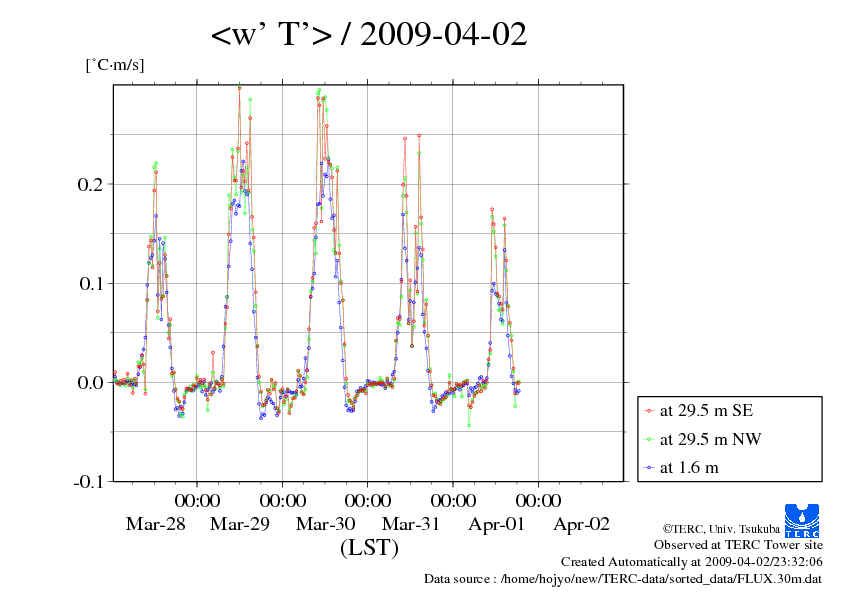Click the y-axis label 0.1

[90, 283]
